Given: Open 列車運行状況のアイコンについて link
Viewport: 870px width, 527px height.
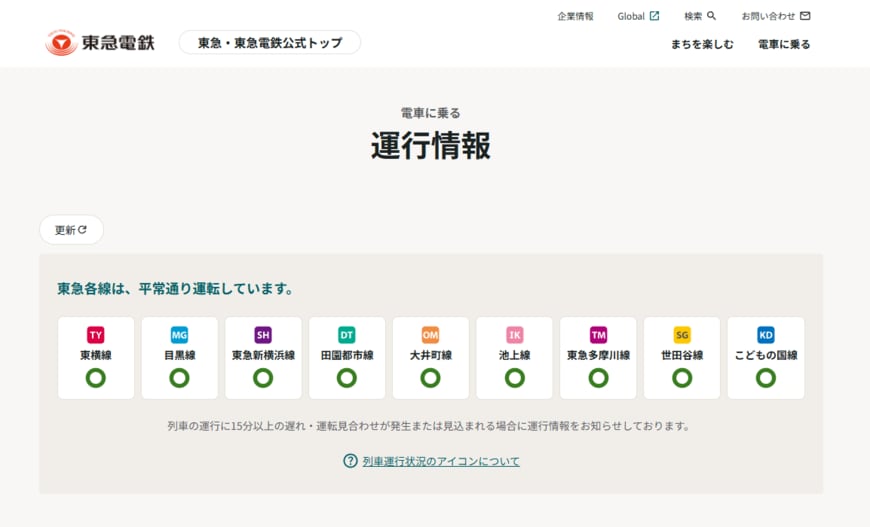Looking at the screenshot, I should coord(441,461).
